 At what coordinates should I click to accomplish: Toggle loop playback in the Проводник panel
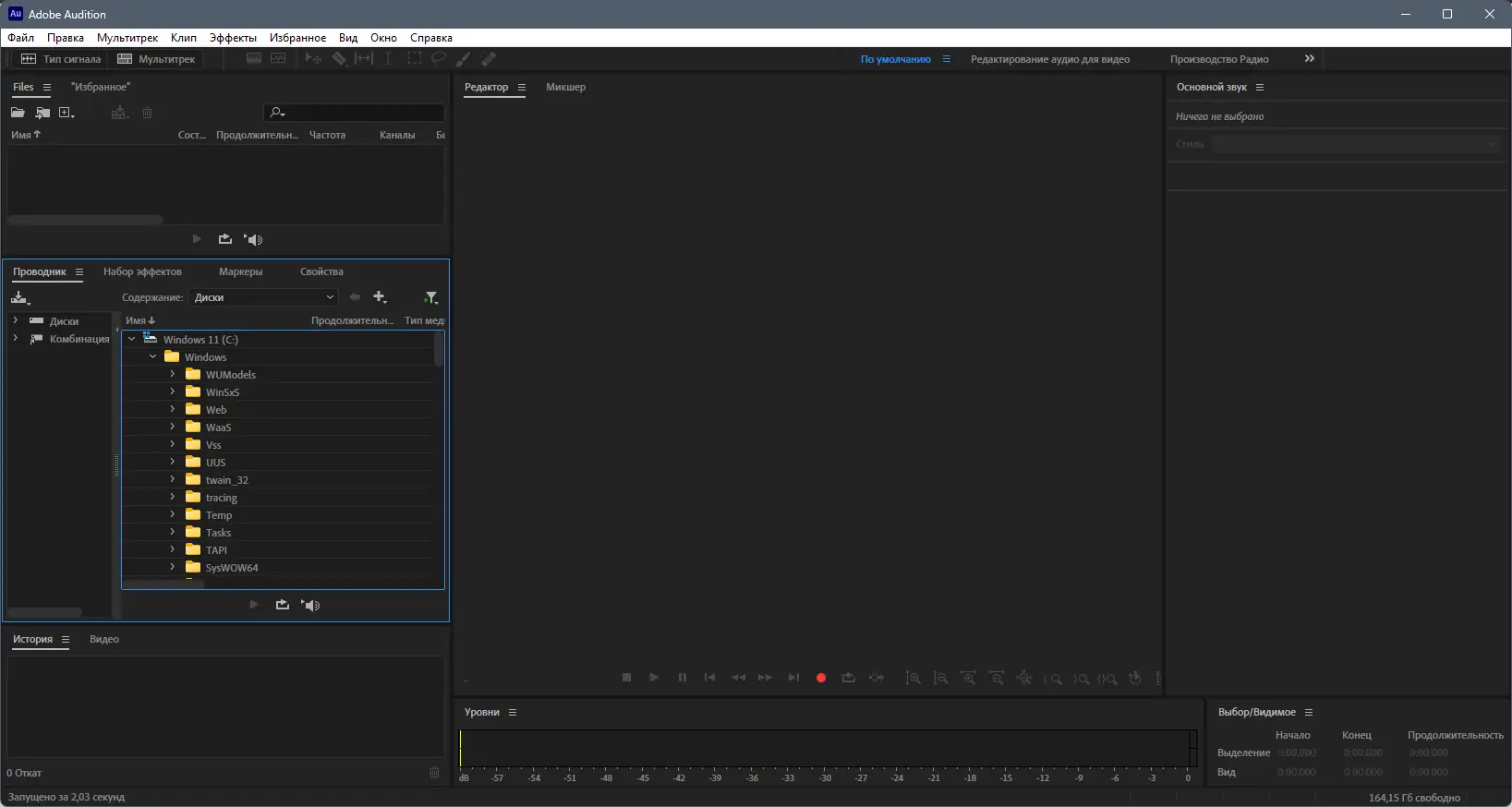pos(283,605)
